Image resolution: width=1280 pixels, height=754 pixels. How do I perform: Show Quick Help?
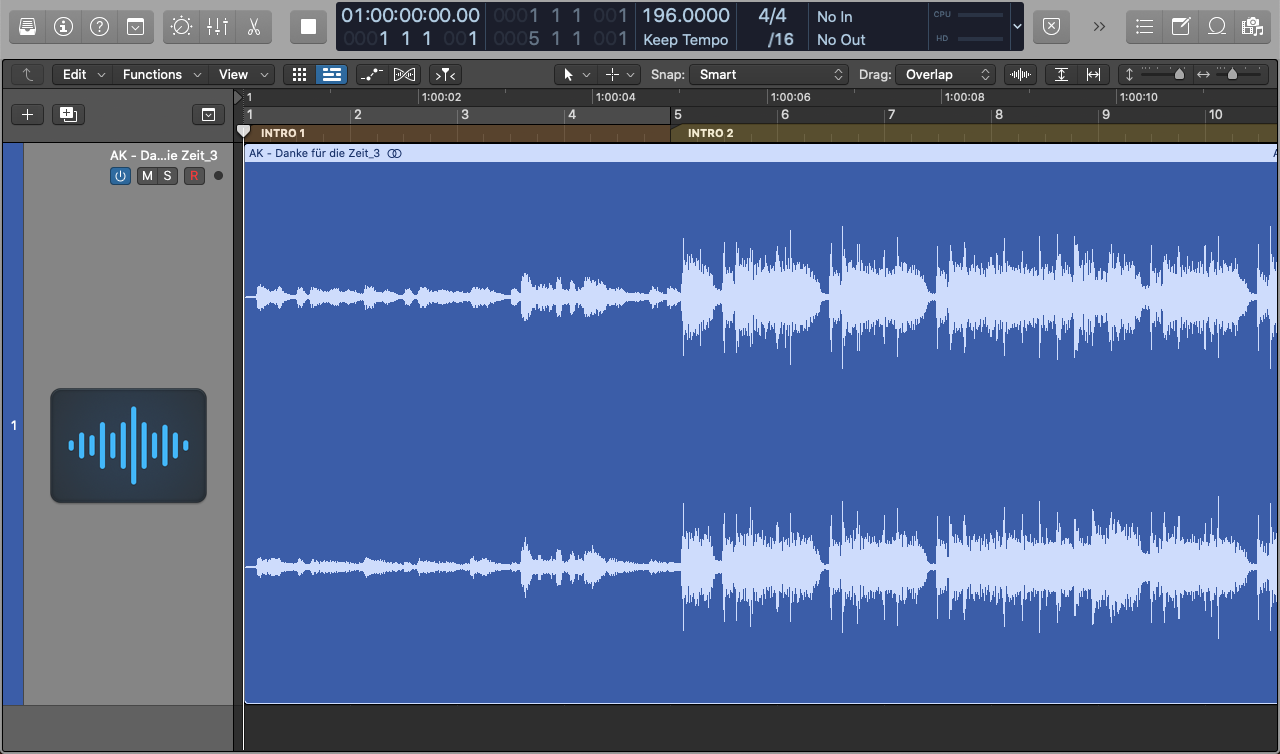point(99,27)
